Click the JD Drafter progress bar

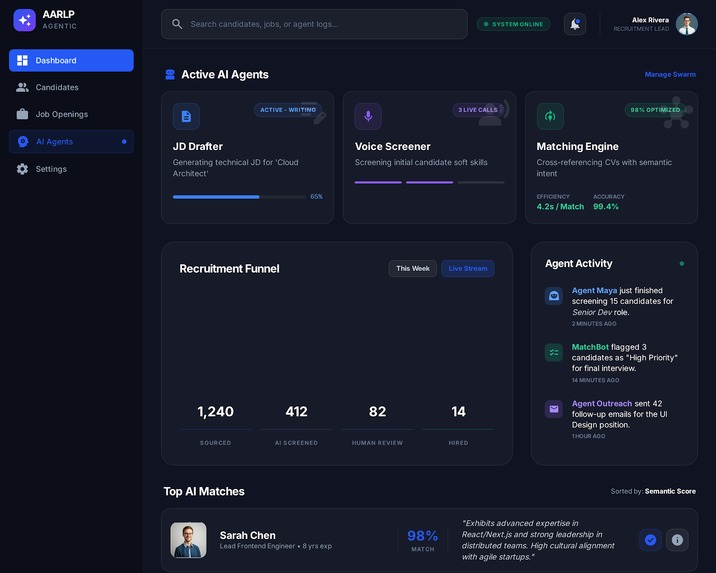point(239,197)
